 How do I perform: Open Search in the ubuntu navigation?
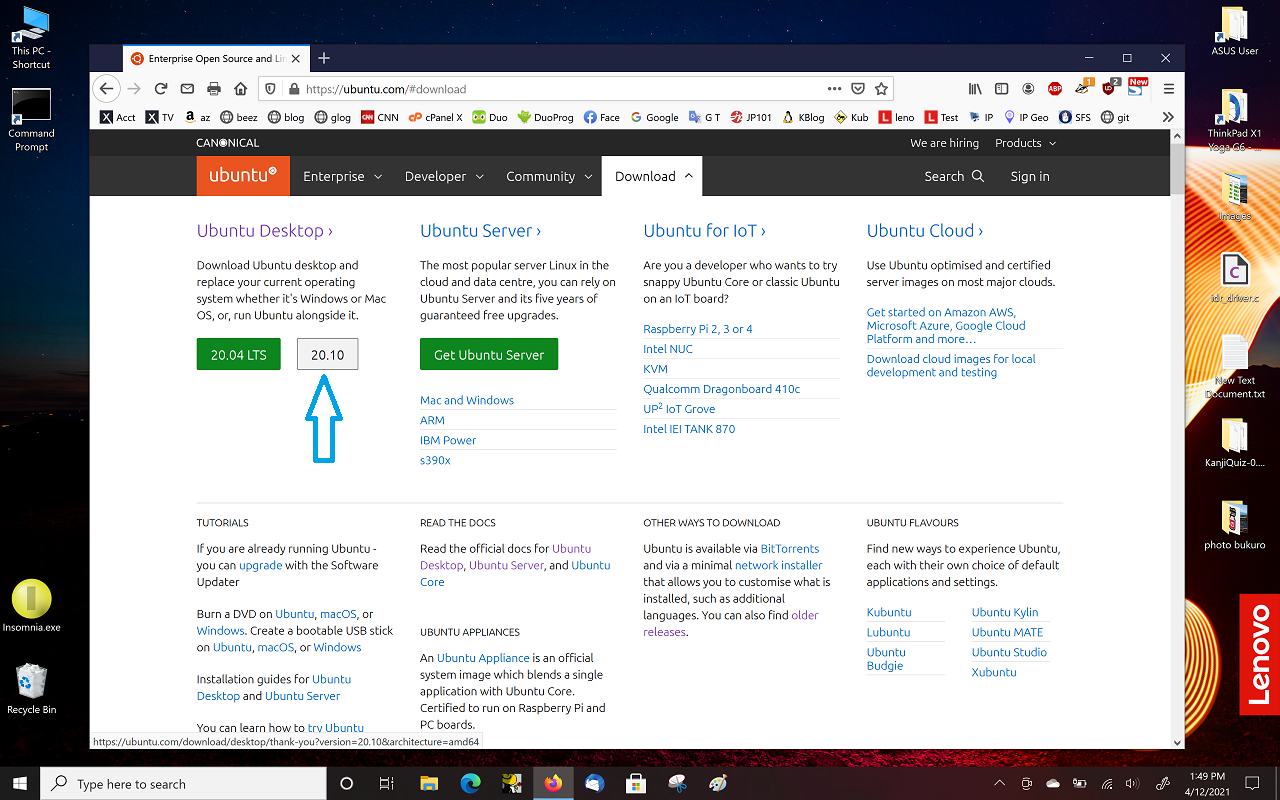point(954,176)
